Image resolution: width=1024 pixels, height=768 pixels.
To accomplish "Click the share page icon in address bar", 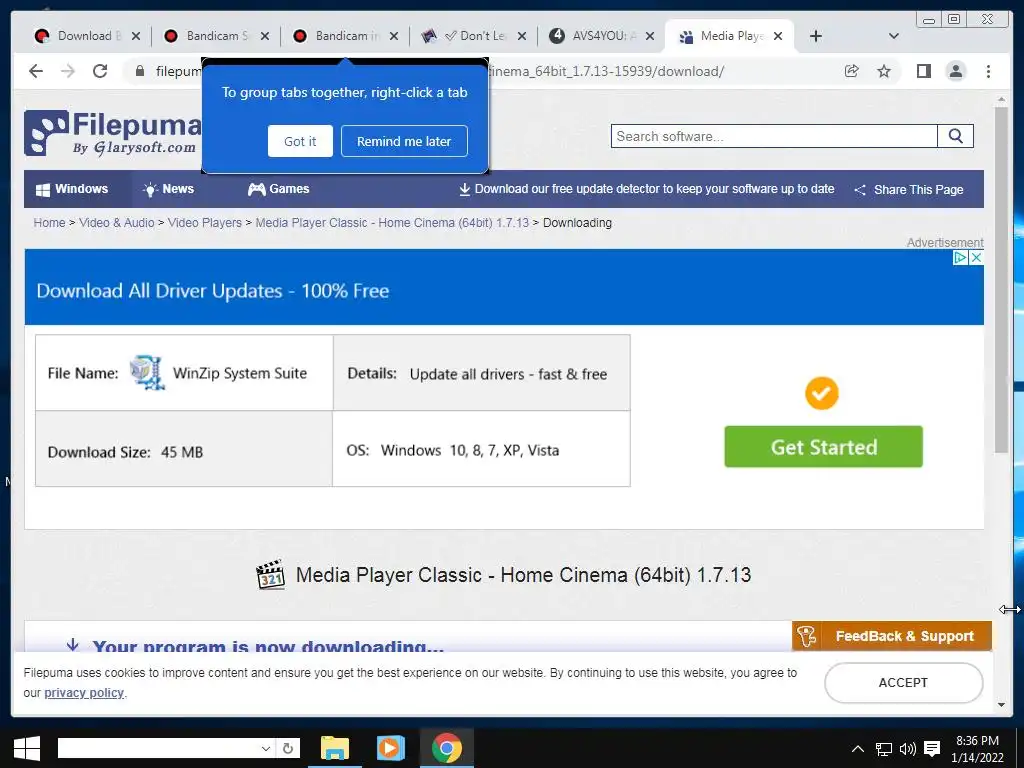I will pyautogui.click(x=852, y=71).
